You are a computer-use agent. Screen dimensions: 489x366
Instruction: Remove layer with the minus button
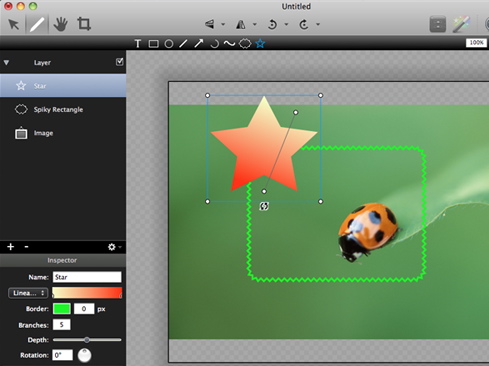27,247
